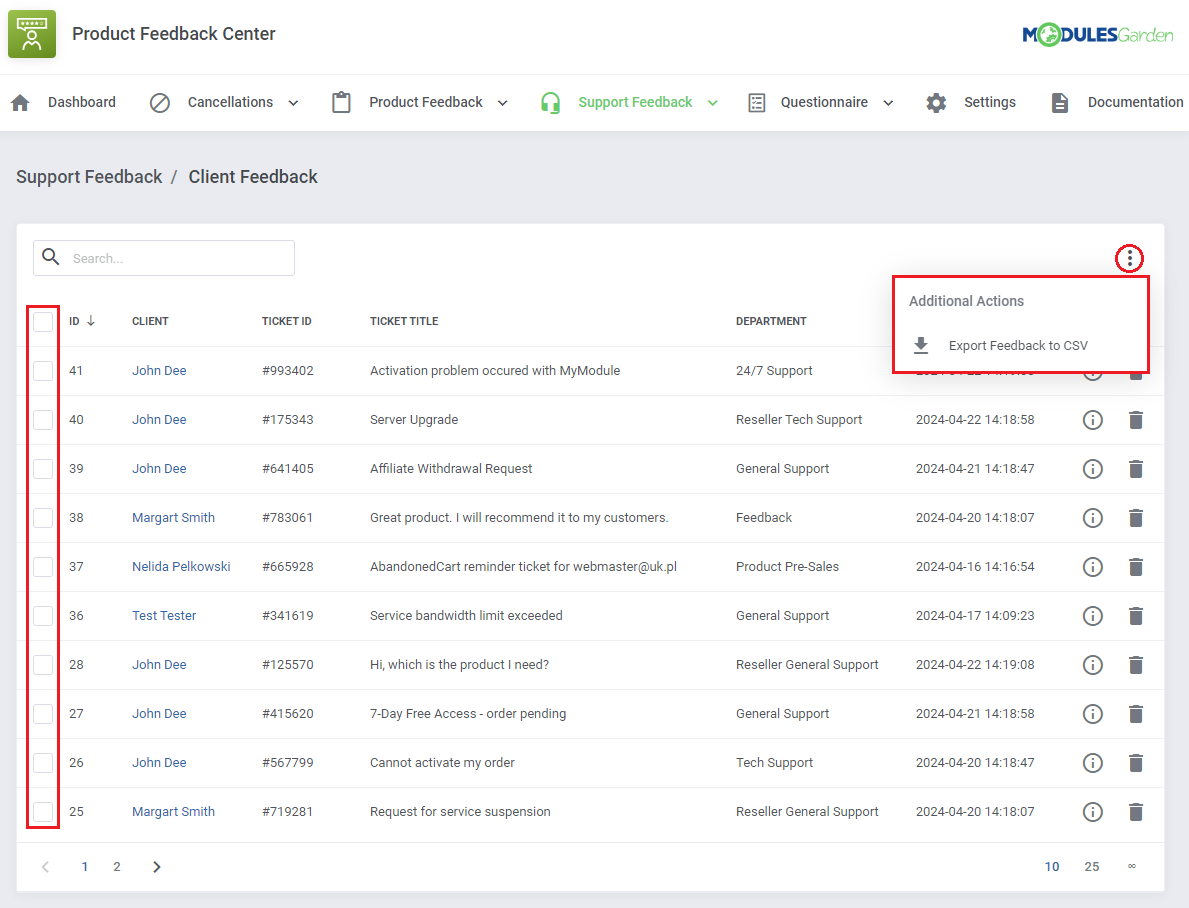Open the Documentation menu item
Viewport: 1189px width, 908px height.
click(x=1135, y=102)
